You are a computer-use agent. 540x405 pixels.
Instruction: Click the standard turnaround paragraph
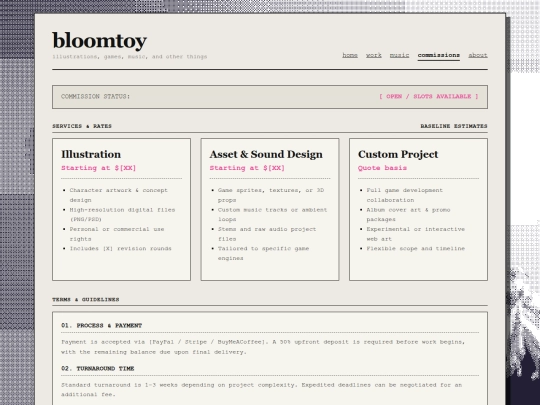pyautogui.click(x=261, y=390)
